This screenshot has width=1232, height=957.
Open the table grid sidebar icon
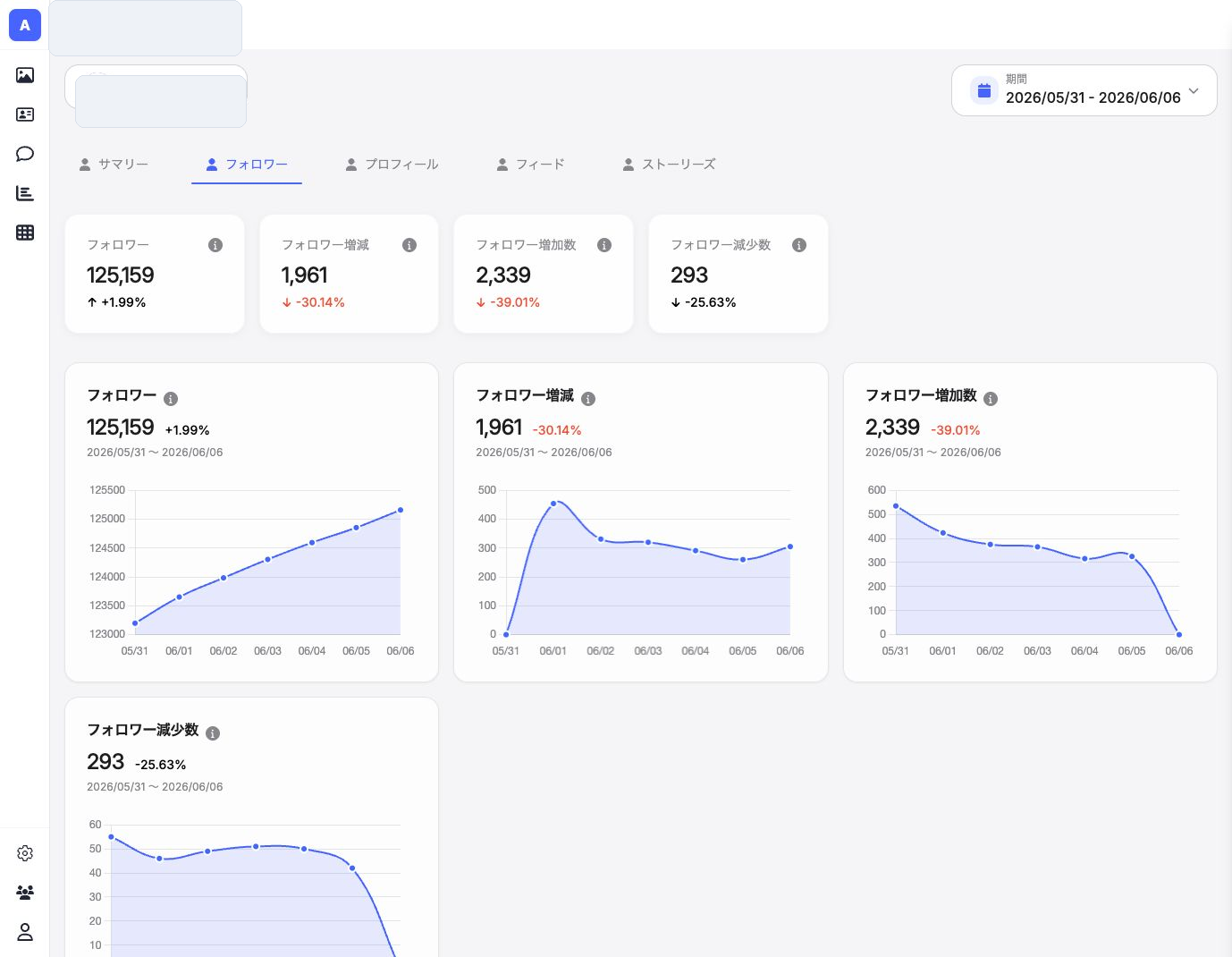25,233
